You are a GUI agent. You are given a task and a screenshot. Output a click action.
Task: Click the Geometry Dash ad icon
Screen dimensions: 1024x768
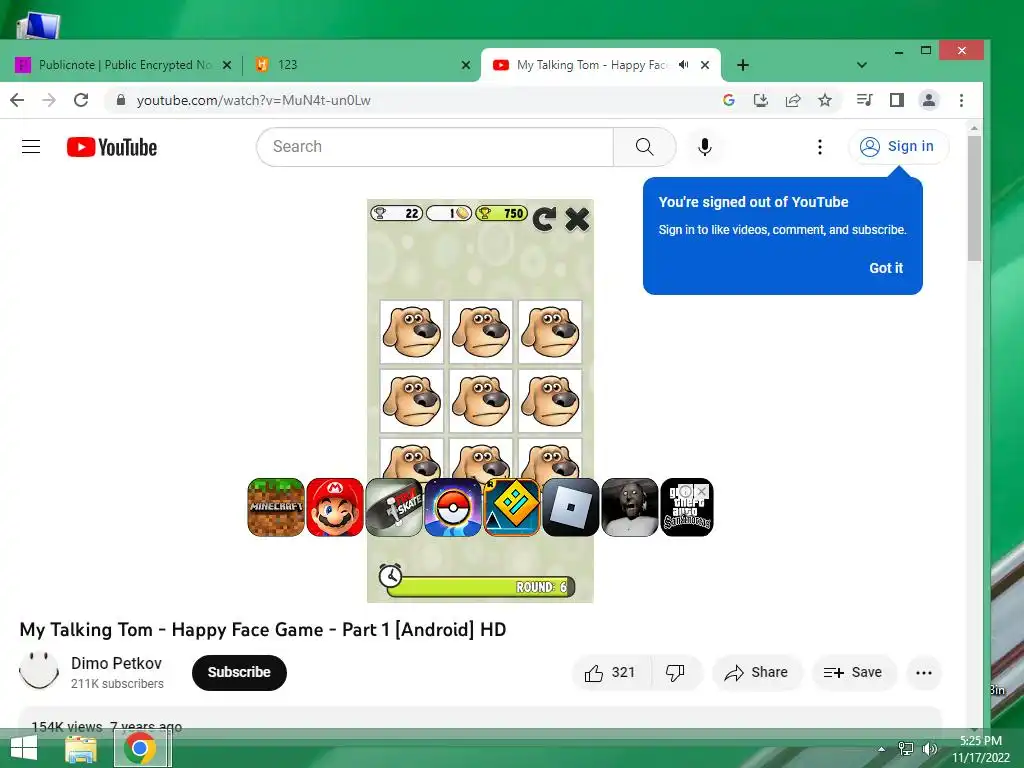pos(511,507)
